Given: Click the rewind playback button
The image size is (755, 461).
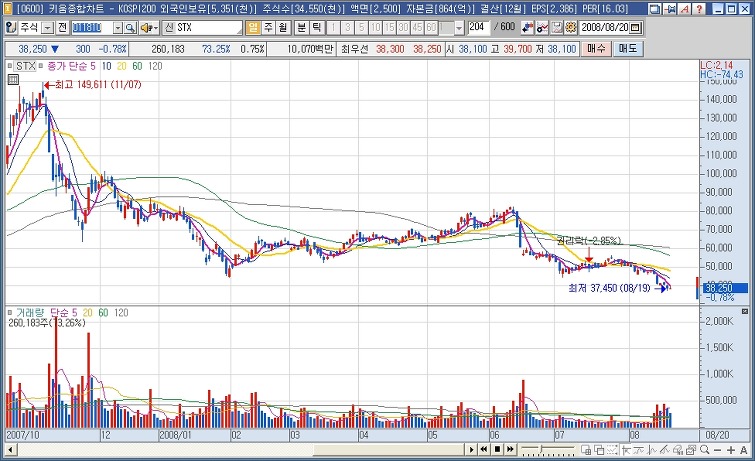Looking at the screenshot, I should pos(484,449).
